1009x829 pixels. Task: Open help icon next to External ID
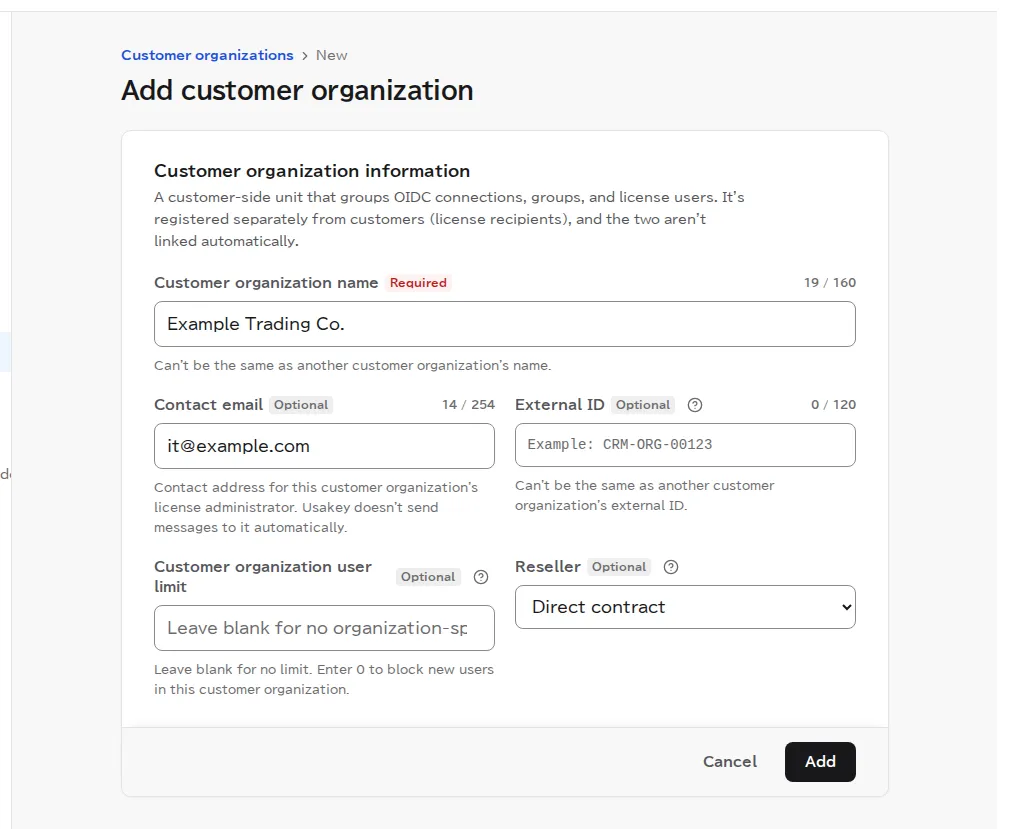tap(694, 405)
